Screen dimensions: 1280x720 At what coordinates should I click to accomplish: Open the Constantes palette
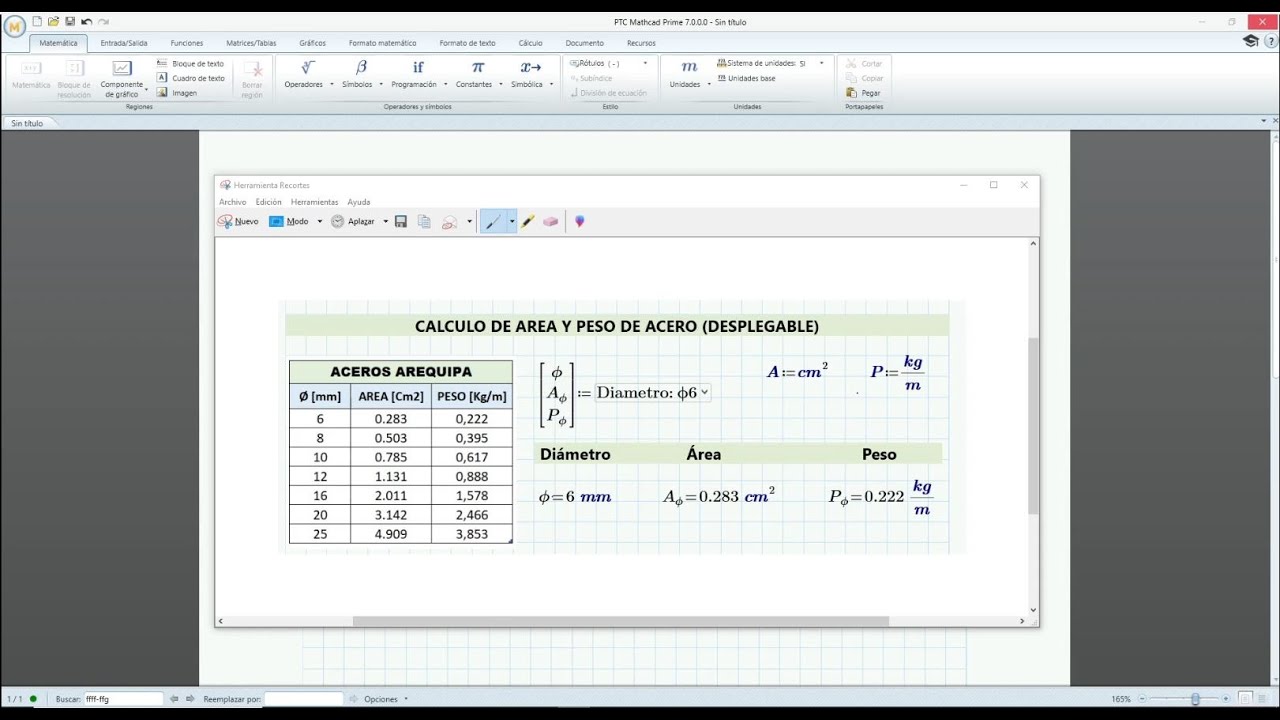[x=478, y=74]
